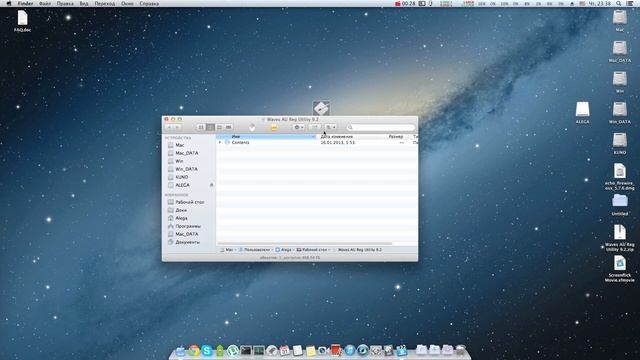Open Рабочий стол in sidebar favorites
This screenshot has height=360, width=640.
click(x=189, y=202)
